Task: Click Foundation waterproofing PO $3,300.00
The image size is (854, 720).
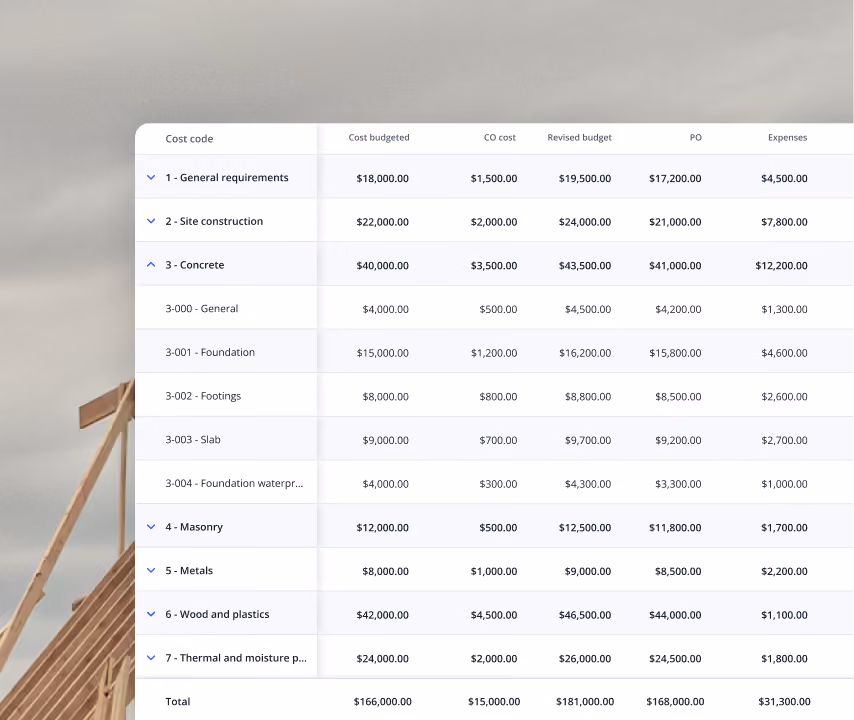Action: (x=678, y=484)
